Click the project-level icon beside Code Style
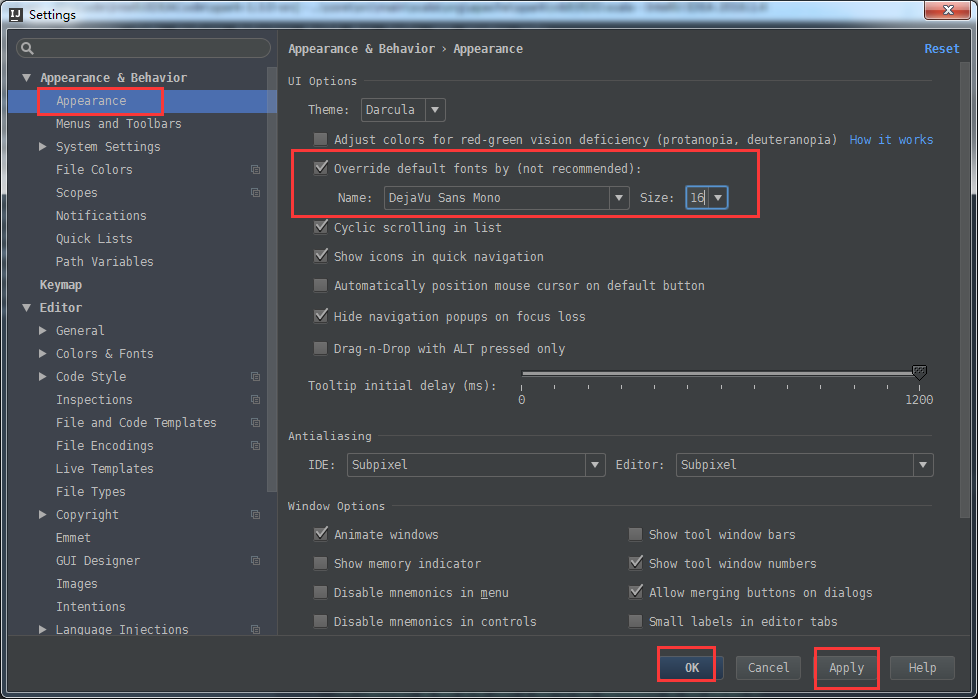Viewport: 978px width, 699px height. coord(255,377)
